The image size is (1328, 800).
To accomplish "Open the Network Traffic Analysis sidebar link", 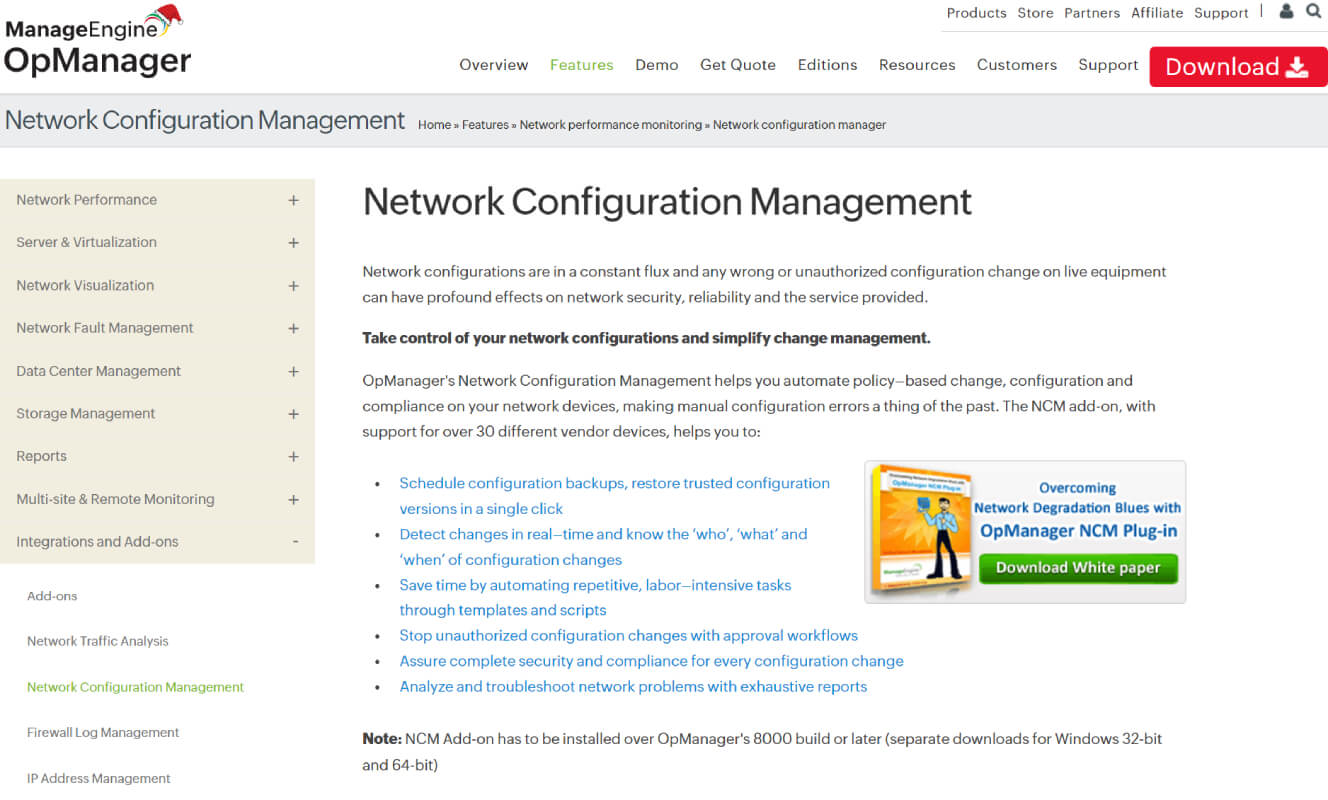I will point(98,641).
